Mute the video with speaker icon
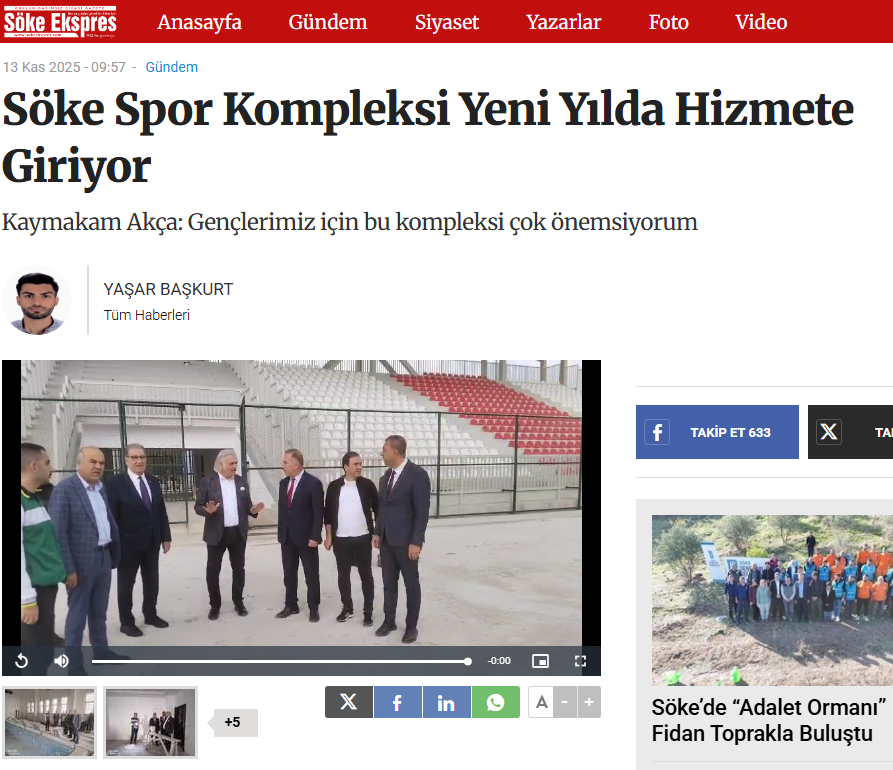 point(62,661)
